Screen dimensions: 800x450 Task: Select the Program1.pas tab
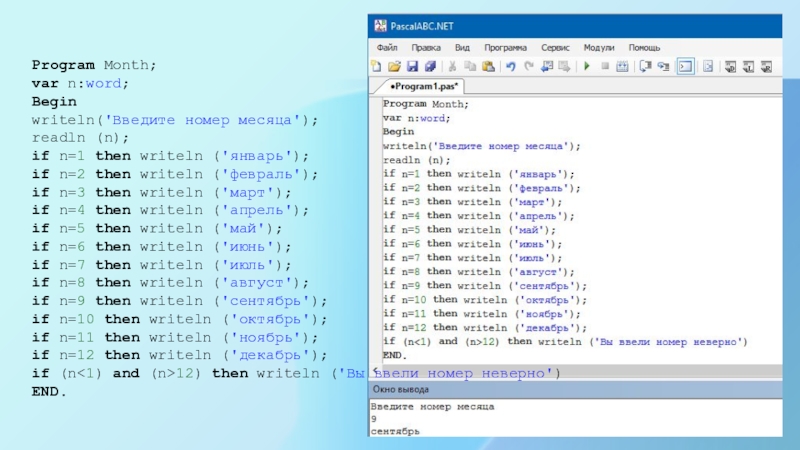click(x=423, y=86)
